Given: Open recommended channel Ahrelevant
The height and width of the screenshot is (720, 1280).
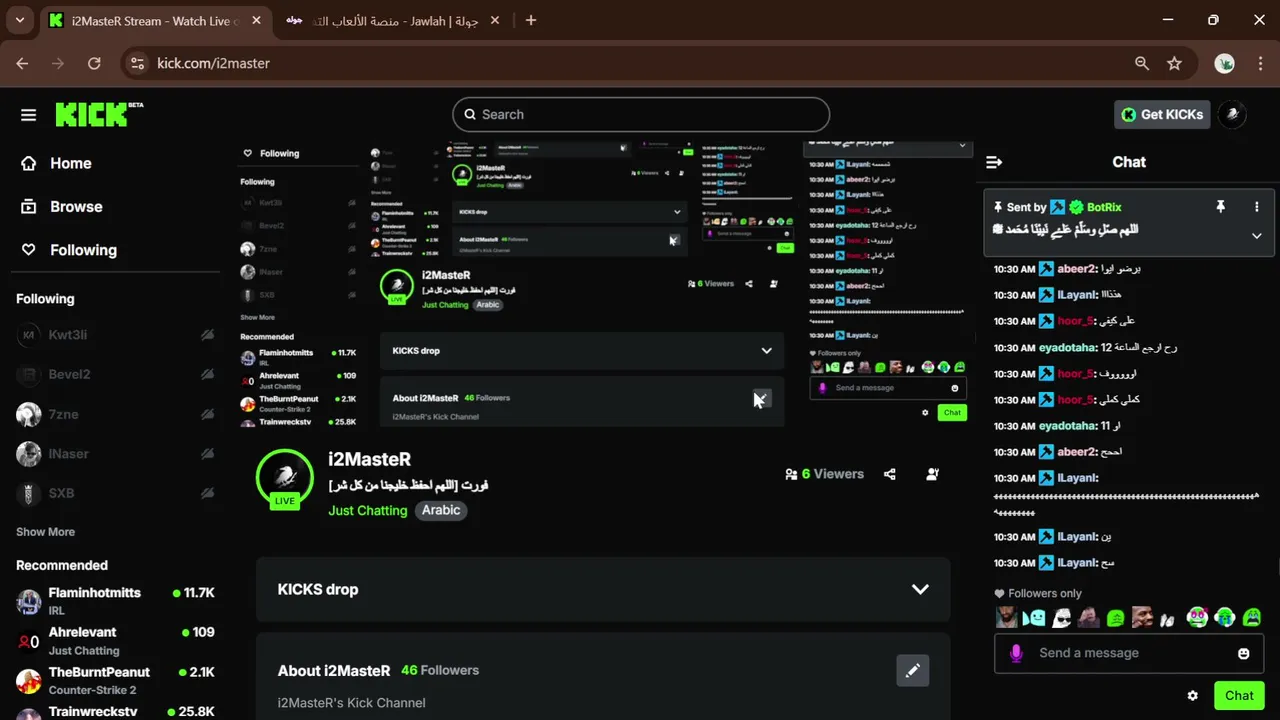Looking at the screenshot, I should pyautogui.click(x=115, y=641).
